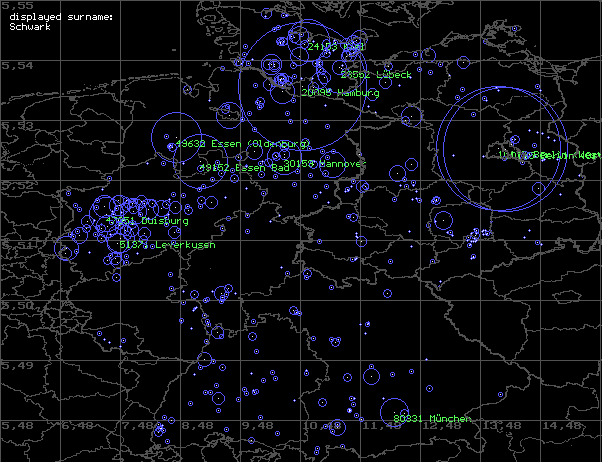Image resolution: width=602 pixels, height=462 pixels.
Task: Click the circle marker left of Essen (Oldenburg)
Action: [170, 145]
